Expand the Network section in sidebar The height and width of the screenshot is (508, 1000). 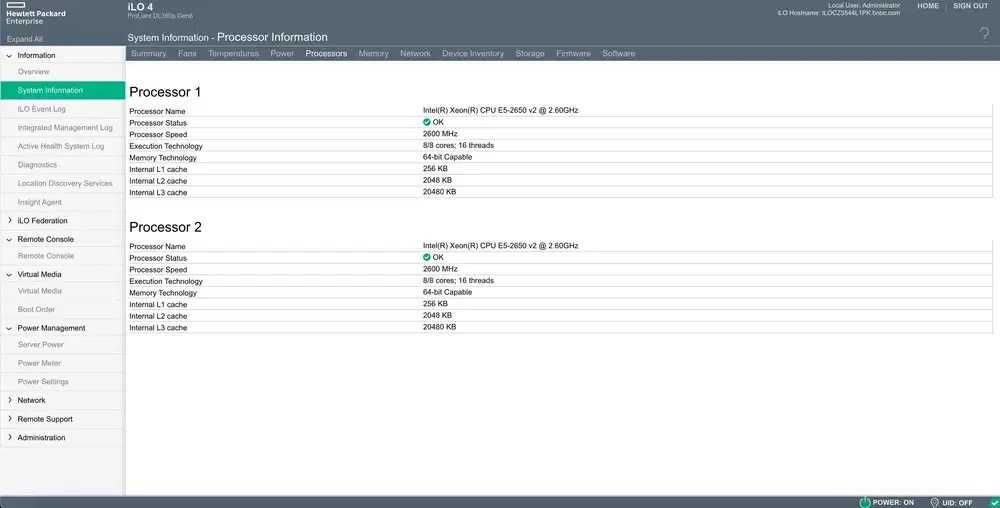coord(9,400)
